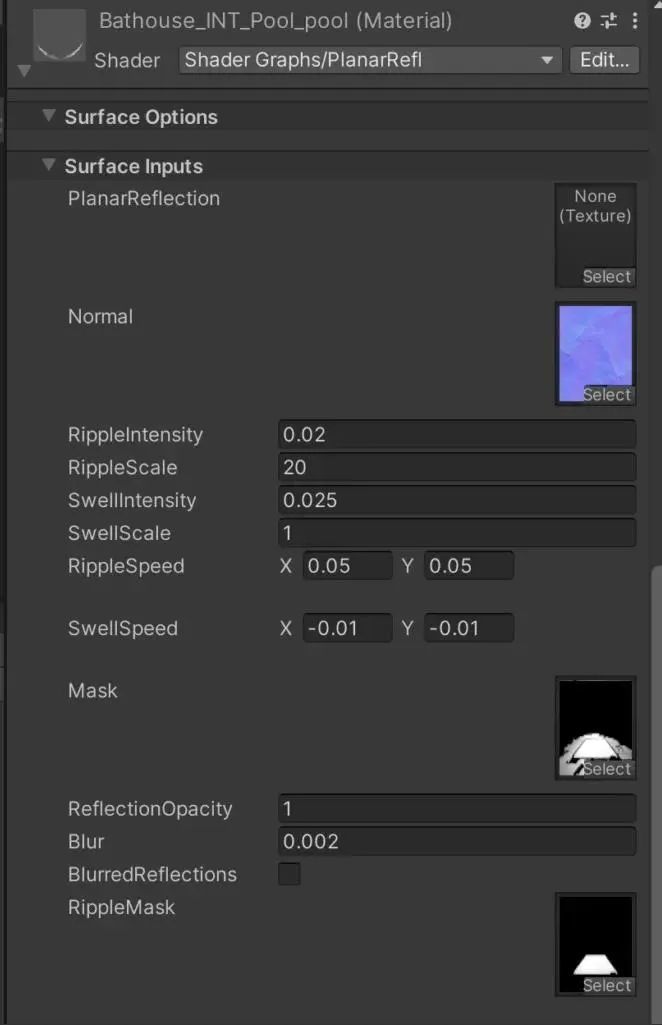Click the SwellSpeed Y field
Image resolution: width=662 pixels, height=1025 pixels.
click(469, 628)
